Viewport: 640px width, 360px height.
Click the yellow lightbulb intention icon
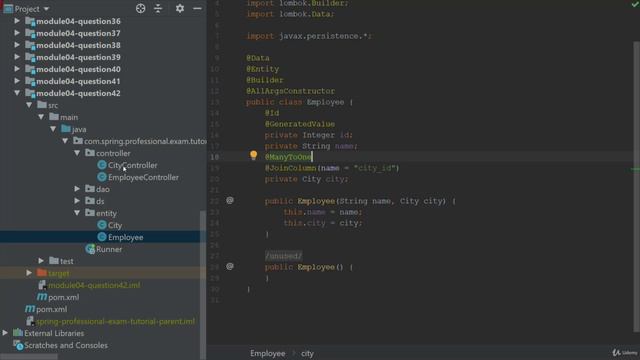[x=253, y=155]
